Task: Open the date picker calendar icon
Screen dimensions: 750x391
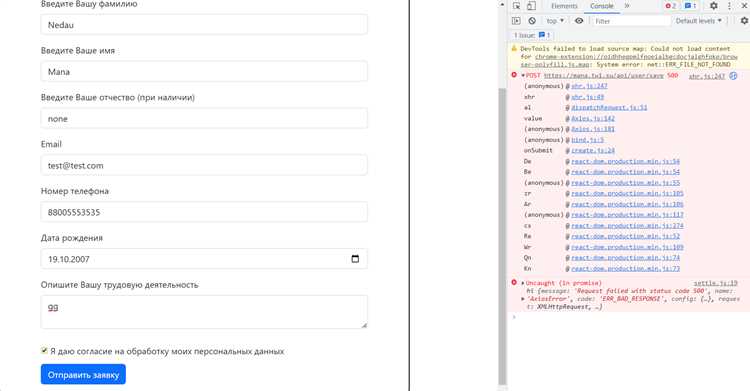Action: tap(355, 259)
